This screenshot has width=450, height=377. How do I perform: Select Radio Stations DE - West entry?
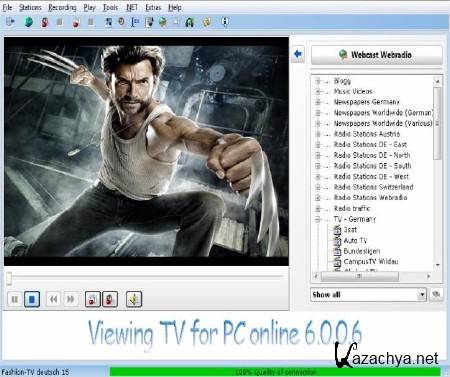(371, 177)
